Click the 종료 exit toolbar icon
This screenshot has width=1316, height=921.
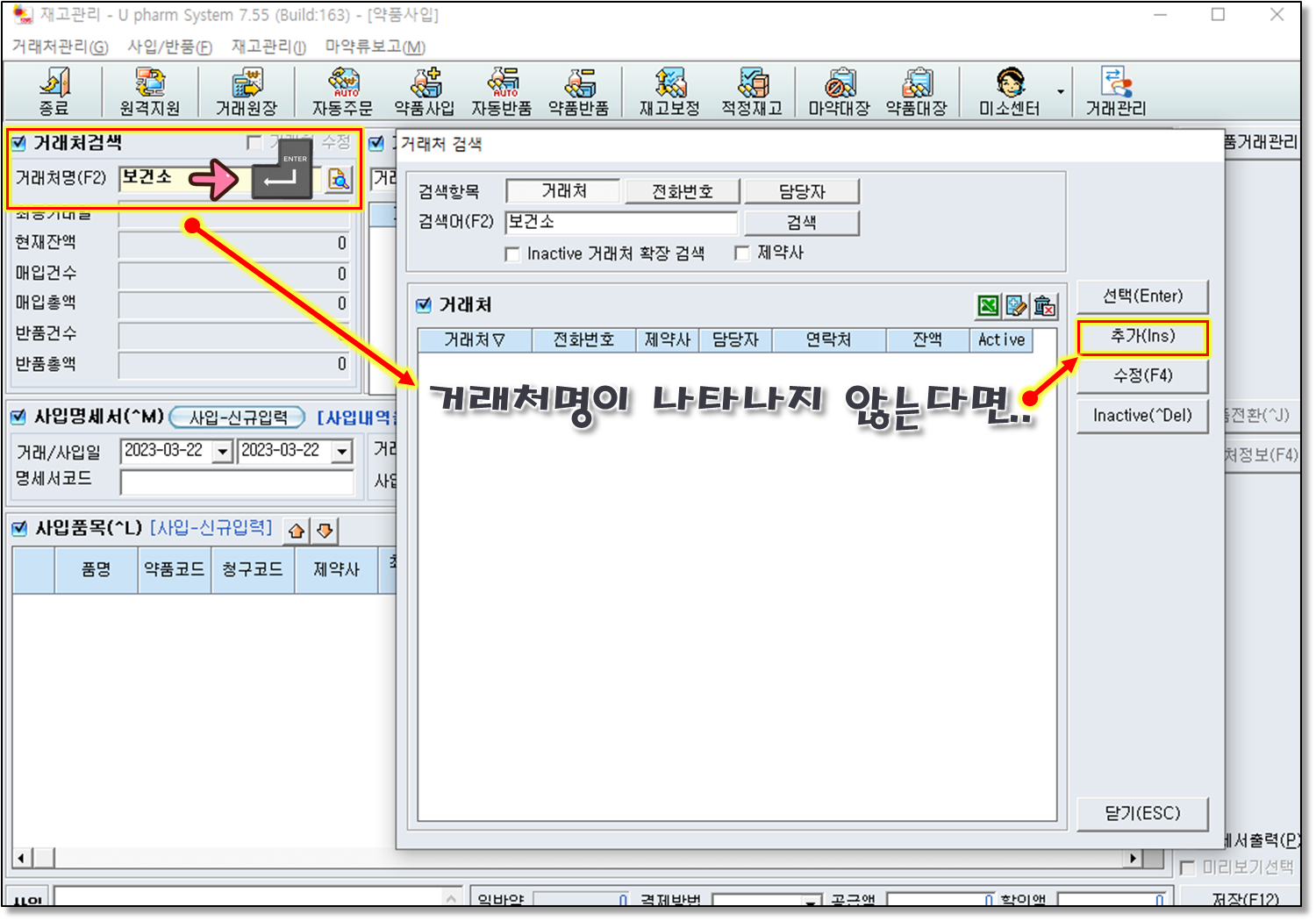(x=54, y=91)
